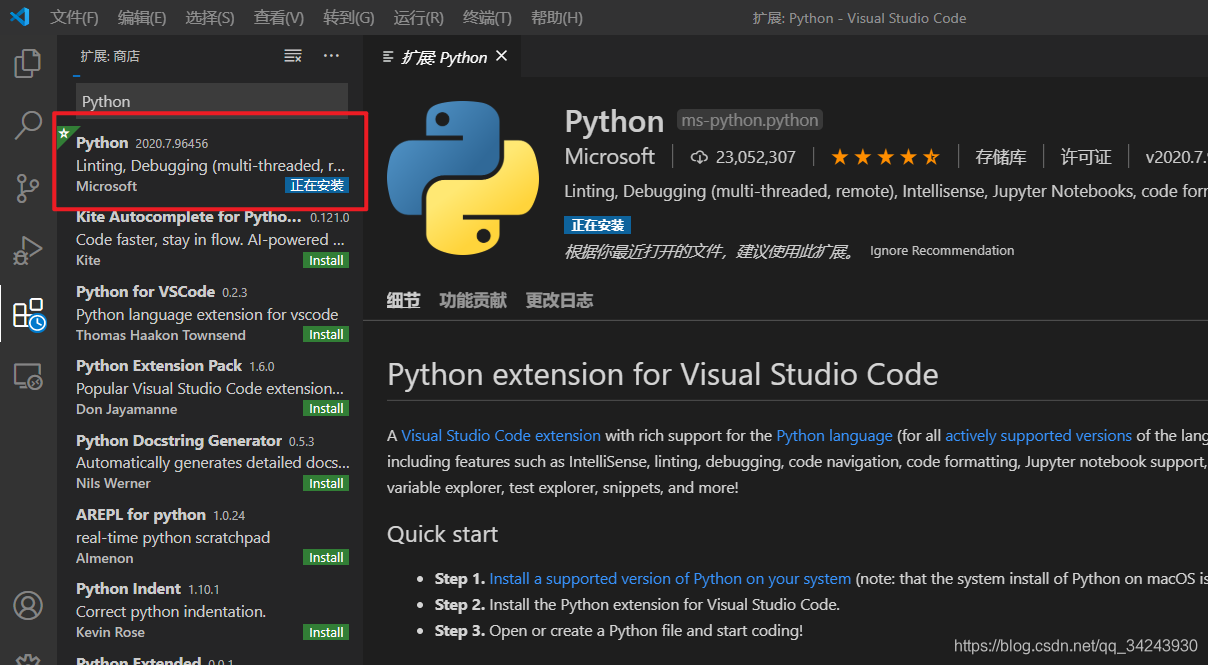The image size is (1208, 665).
Task: Open the Source Control view
Action: tap(28, 188)
